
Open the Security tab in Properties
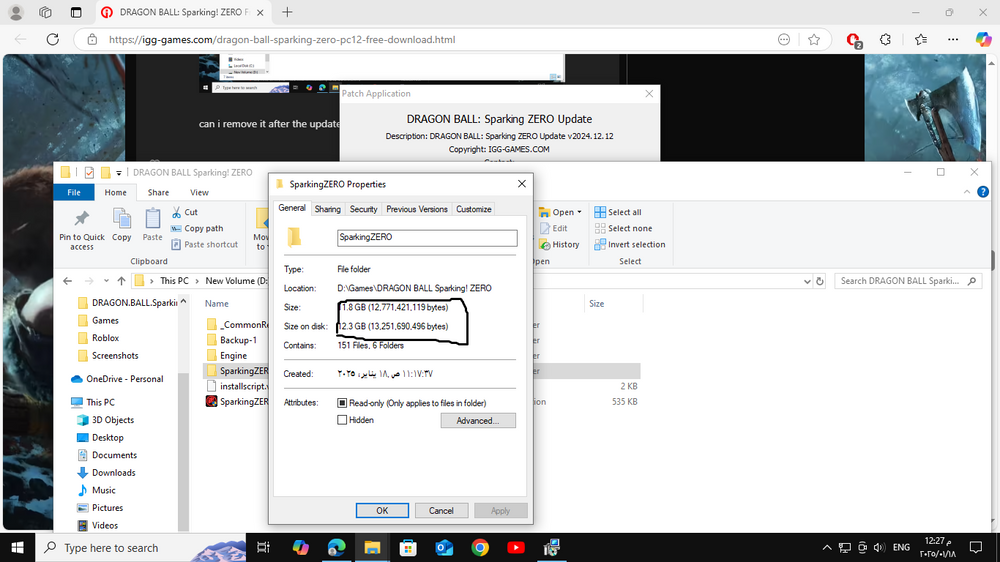tap(364, 209)
